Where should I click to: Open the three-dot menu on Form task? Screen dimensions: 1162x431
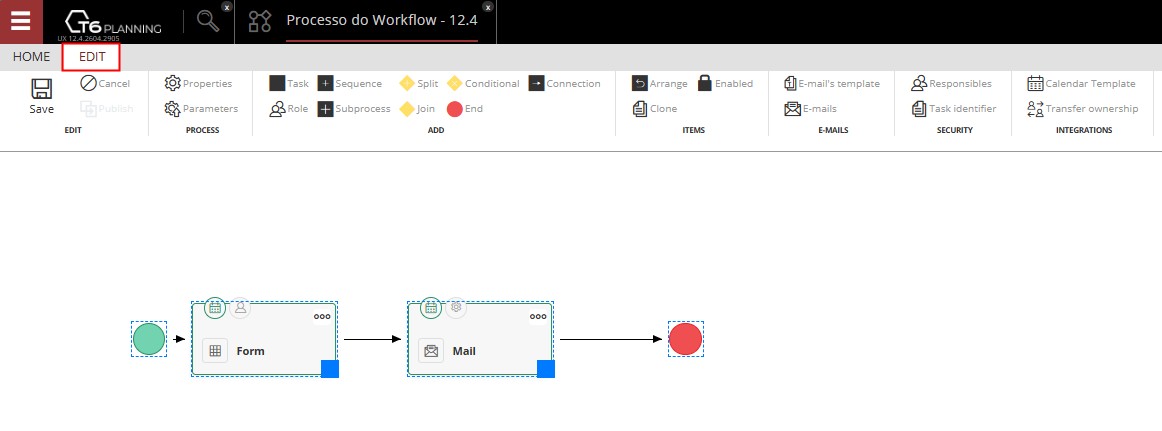(322, 316)
